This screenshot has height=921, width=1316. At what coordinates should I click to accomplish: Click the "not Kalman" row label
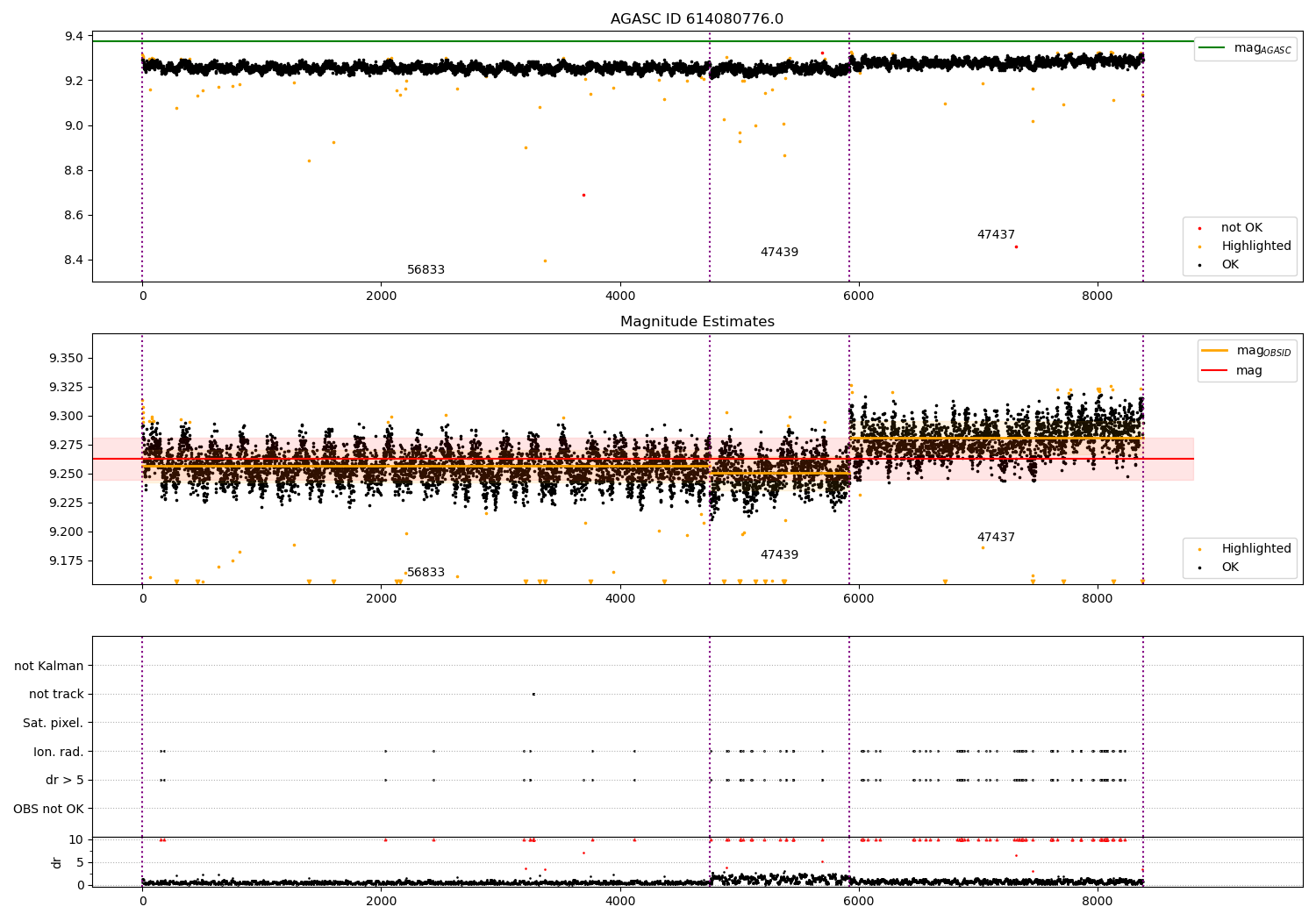pyautogui.click(x=49, y=667)
